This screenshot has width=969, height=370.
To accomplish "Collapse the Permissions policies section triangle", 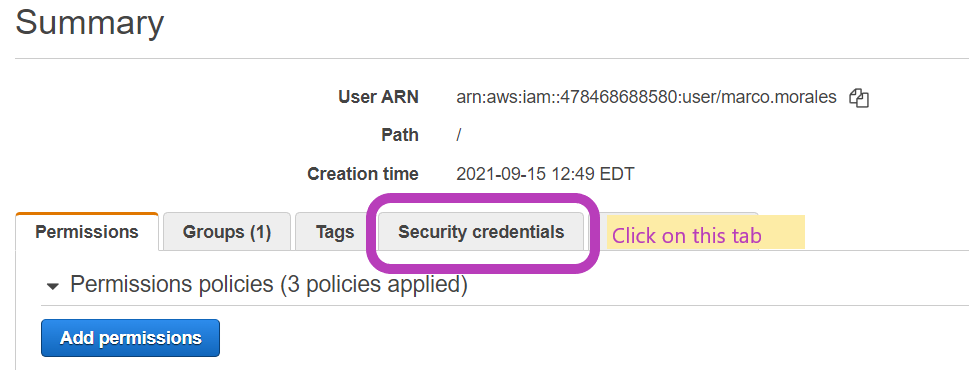I will pyautogui.click(x=53, y=286).
